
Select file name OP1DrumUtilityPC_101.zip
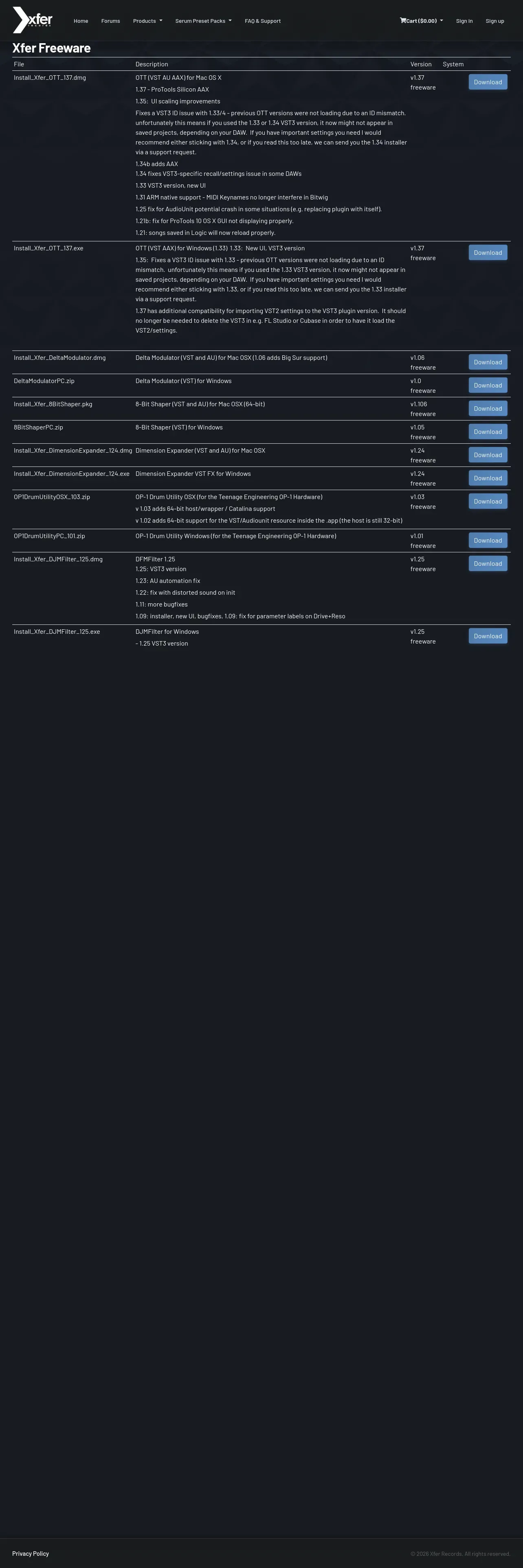tap(49, 536)
